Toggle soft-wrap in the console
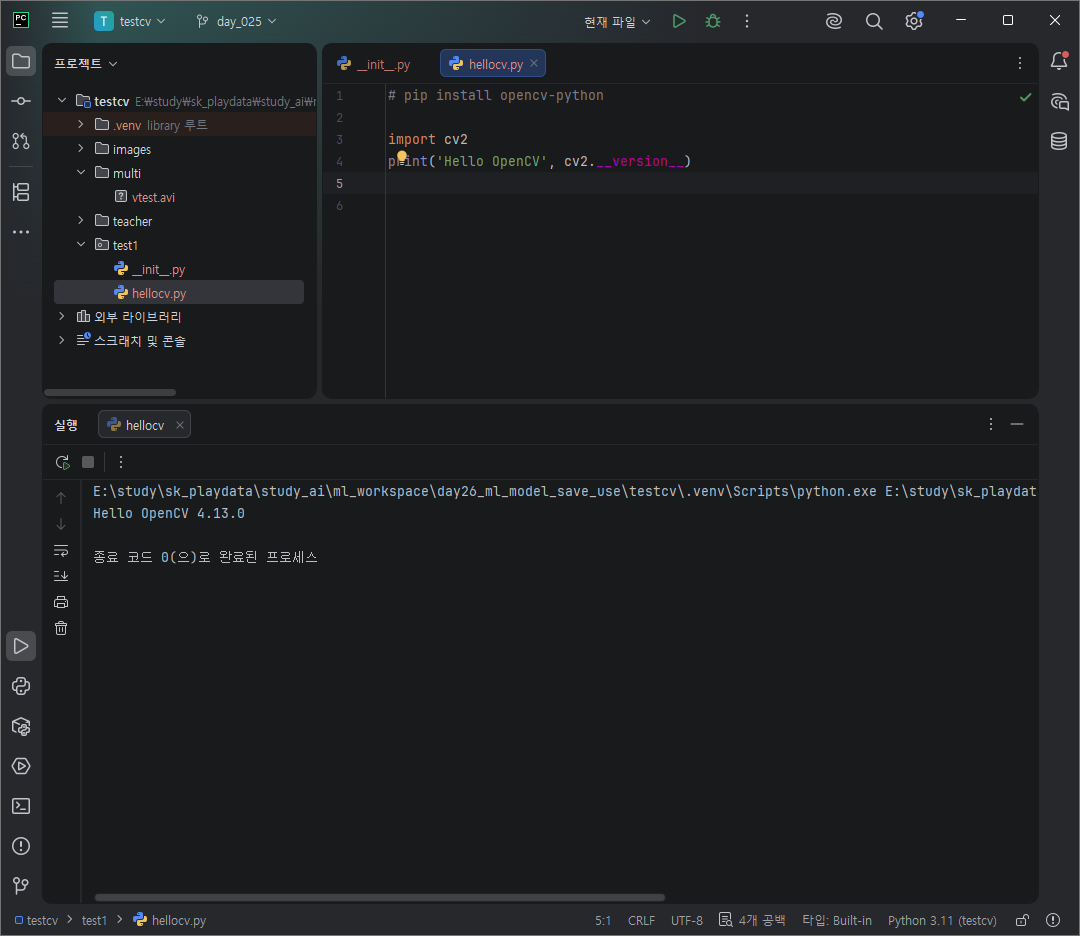This screenshot has width=1080, height=936. point(61,550)
